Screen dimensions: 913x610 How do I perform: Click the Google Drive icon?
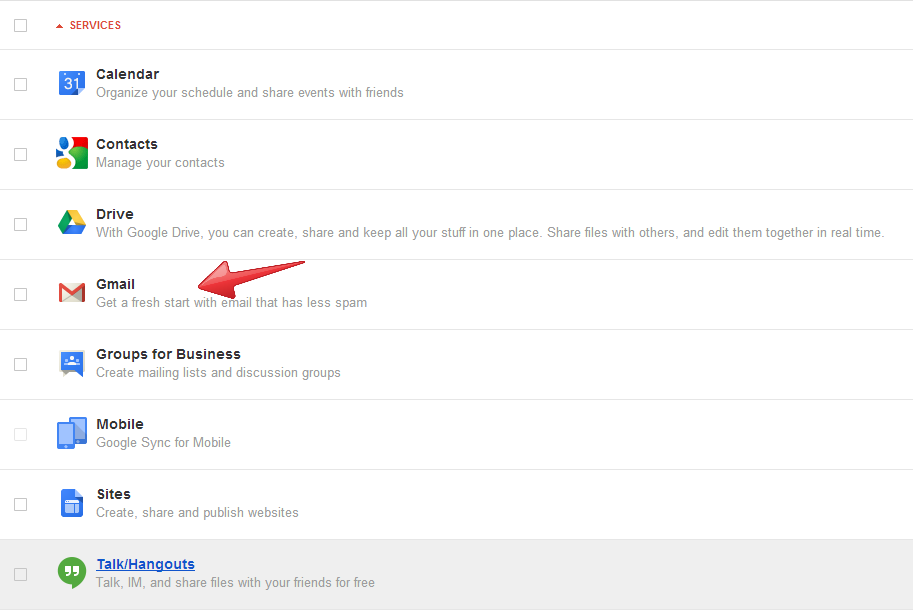tap(72, 222)
